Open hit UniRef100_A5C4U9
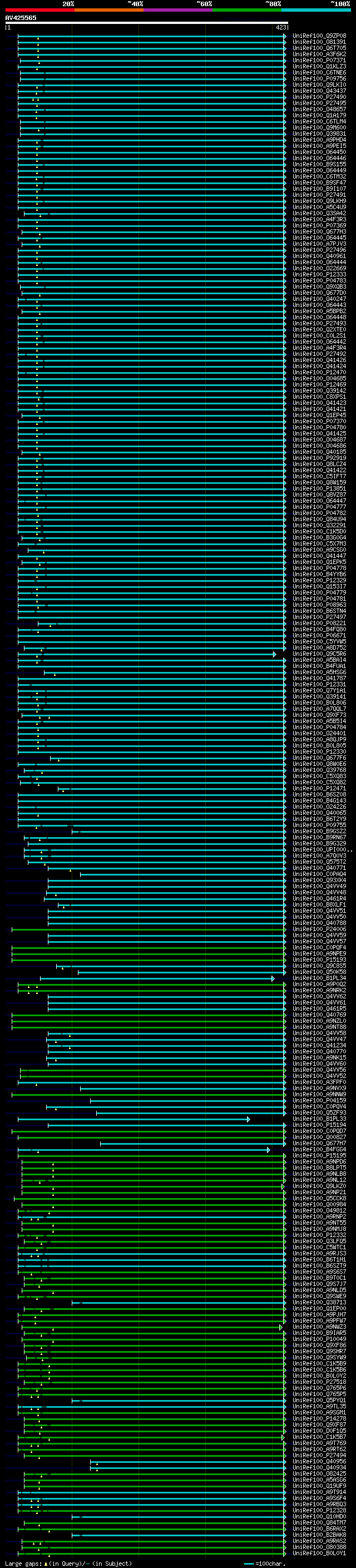 [319, 207]
